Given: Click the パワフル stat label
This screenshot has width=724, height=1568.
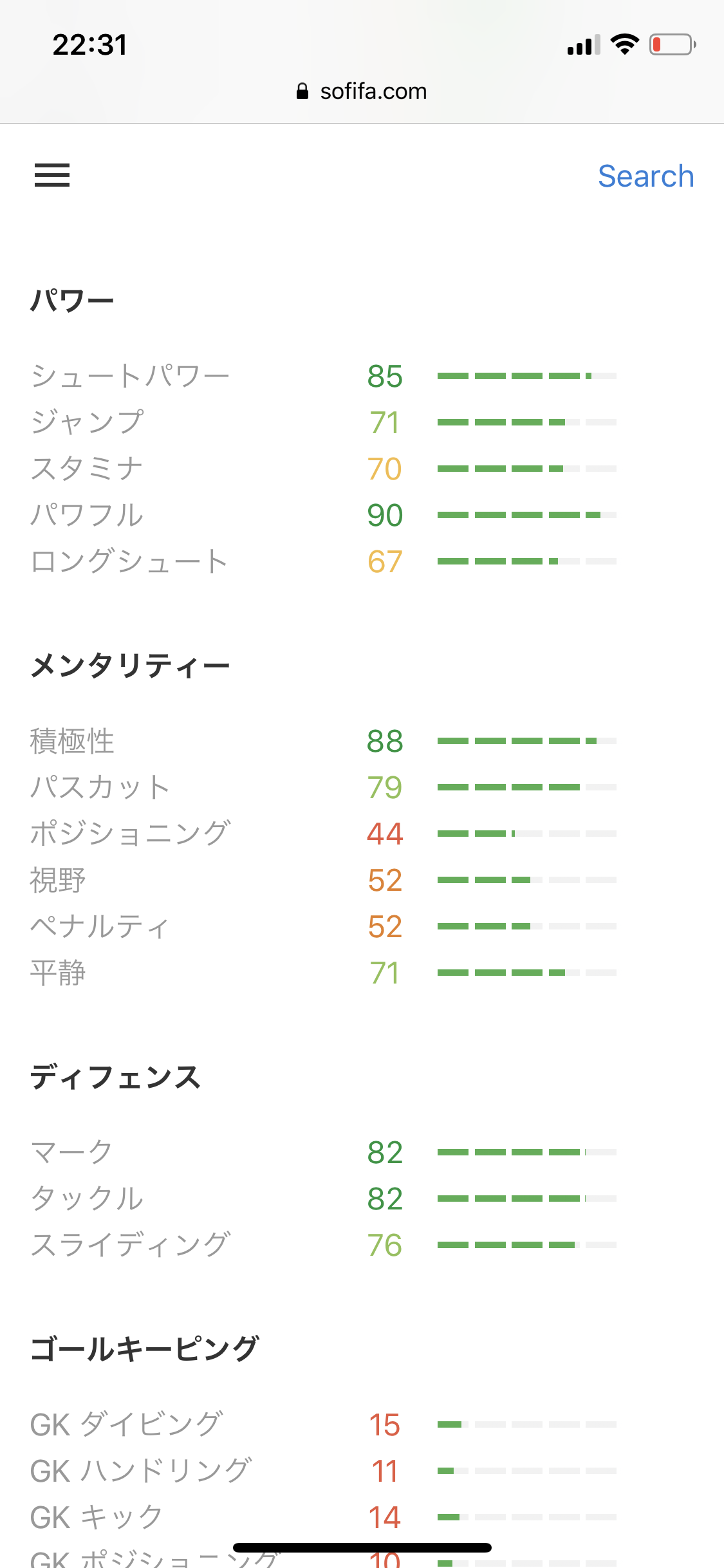Looking at the screenshot, I should point(87,515).
